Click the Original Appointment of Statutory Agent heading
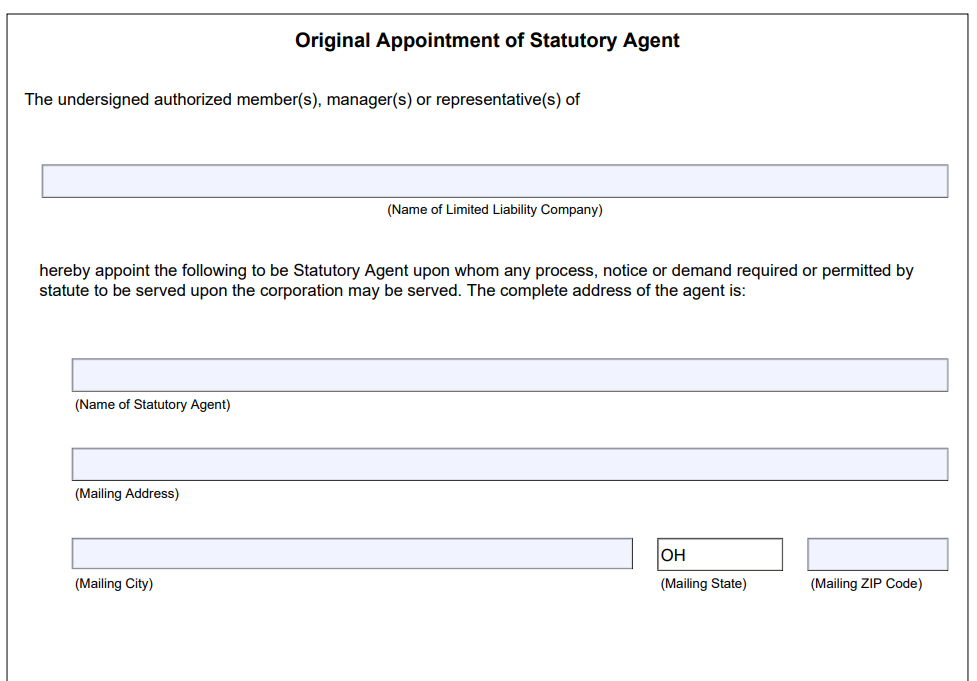977x681 pixels. click(x=487, y=40)
